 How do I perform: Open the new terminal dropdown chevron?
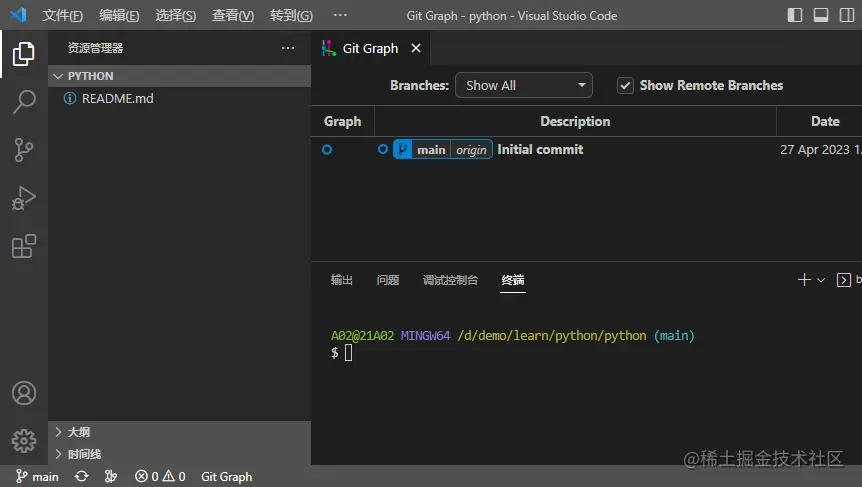click(821, 280)
